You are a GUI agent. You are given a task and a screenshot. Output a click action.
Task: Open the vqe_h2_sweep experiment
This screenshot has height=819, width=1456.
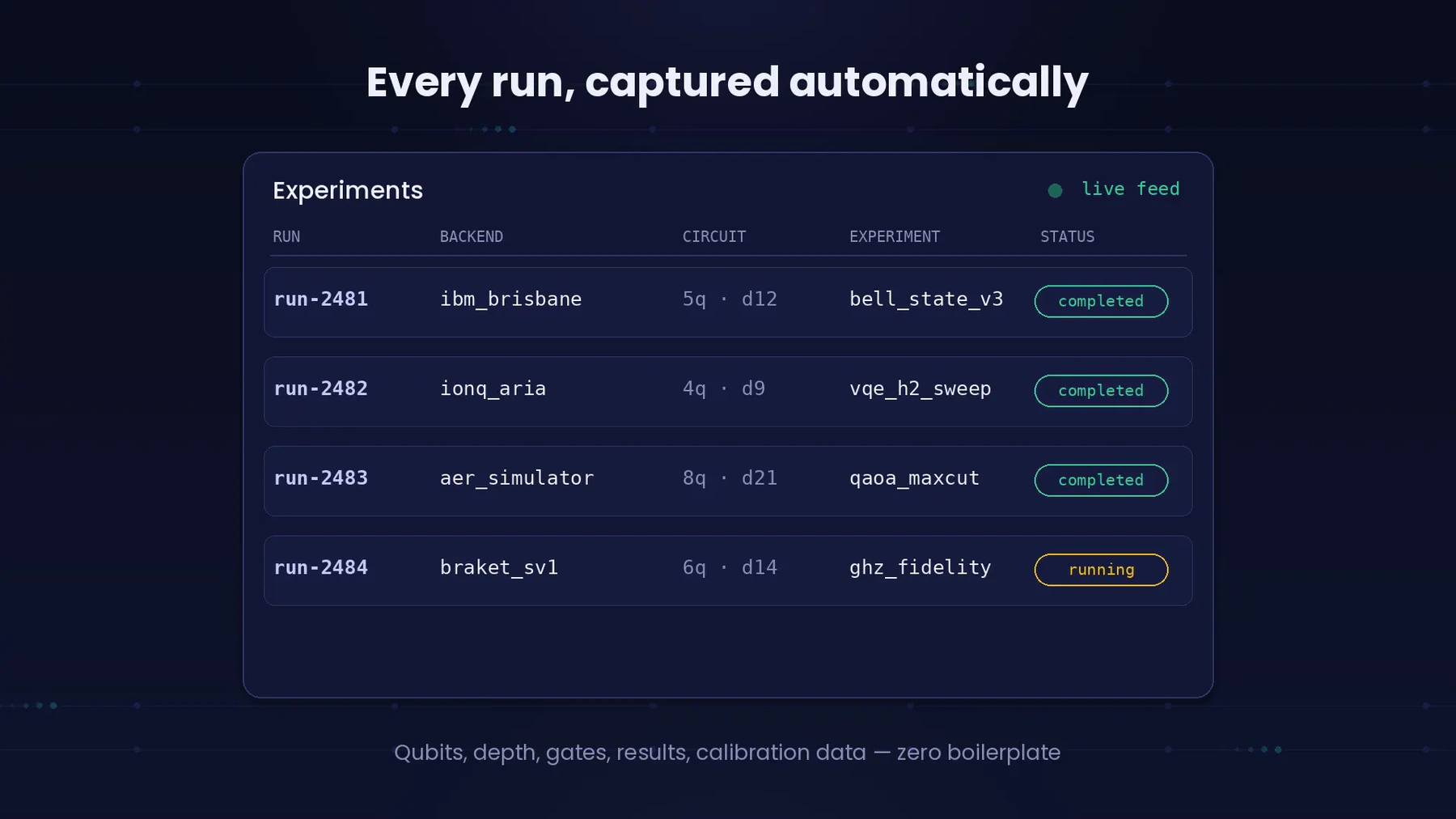point(921,389)
